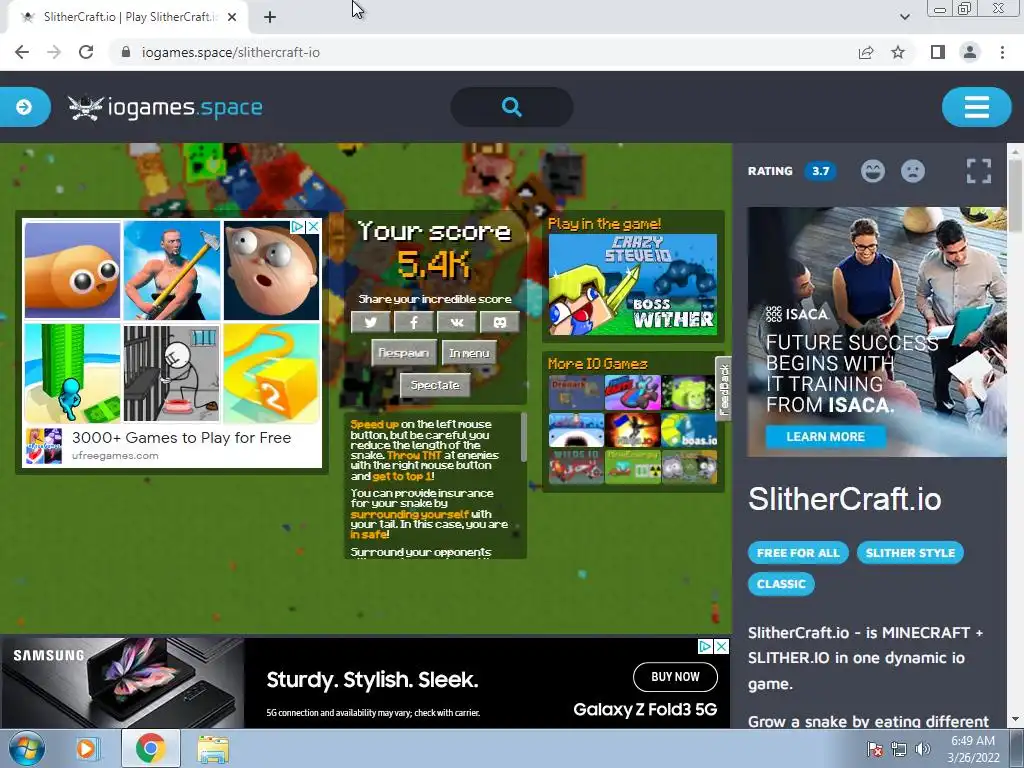
Task: Click LEARN MORE on ISACA ad
Action: [825, 436]
